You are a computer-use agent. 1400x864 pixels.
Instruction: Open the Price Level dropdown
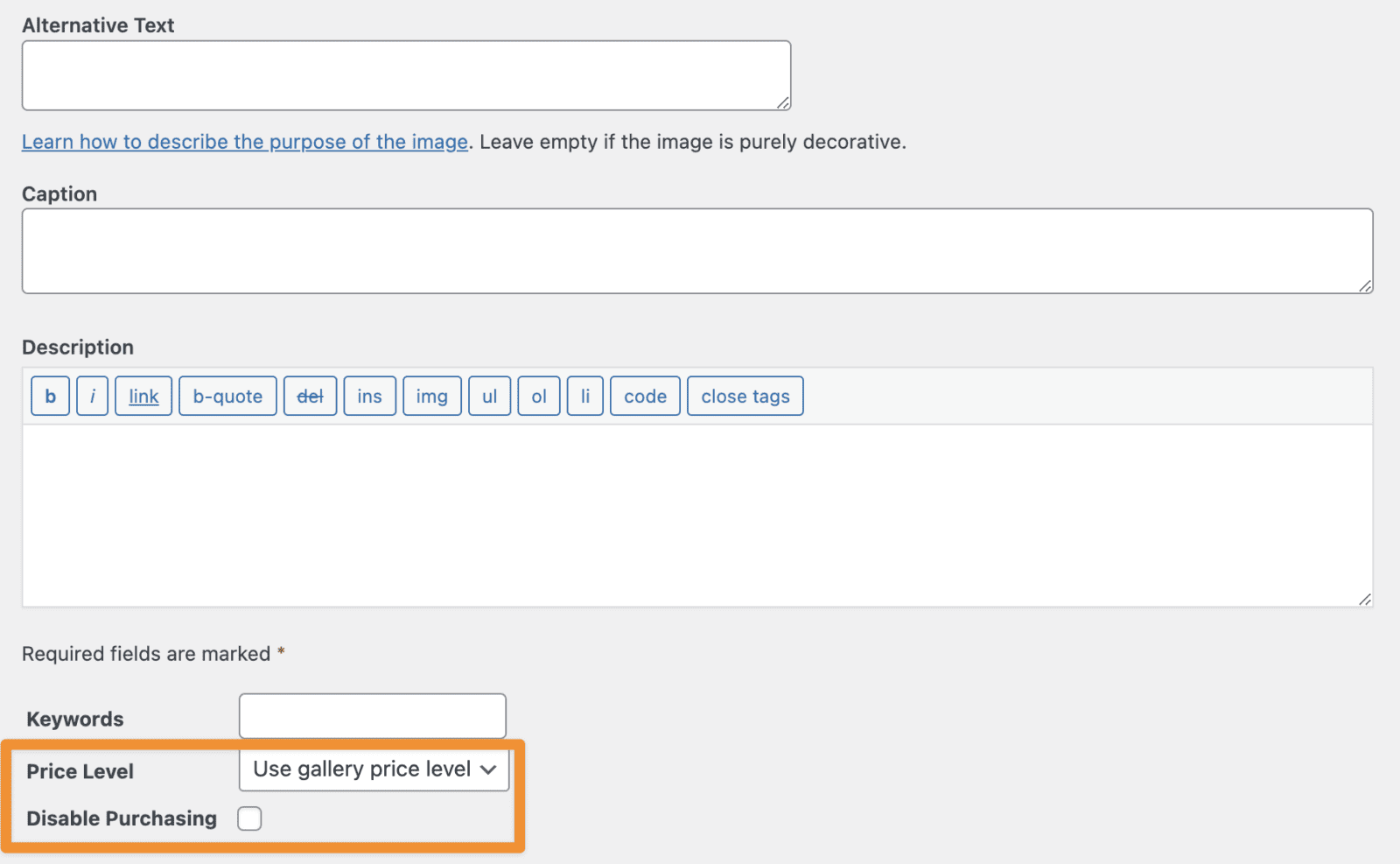pyautogui.click(x=374, y=769)
